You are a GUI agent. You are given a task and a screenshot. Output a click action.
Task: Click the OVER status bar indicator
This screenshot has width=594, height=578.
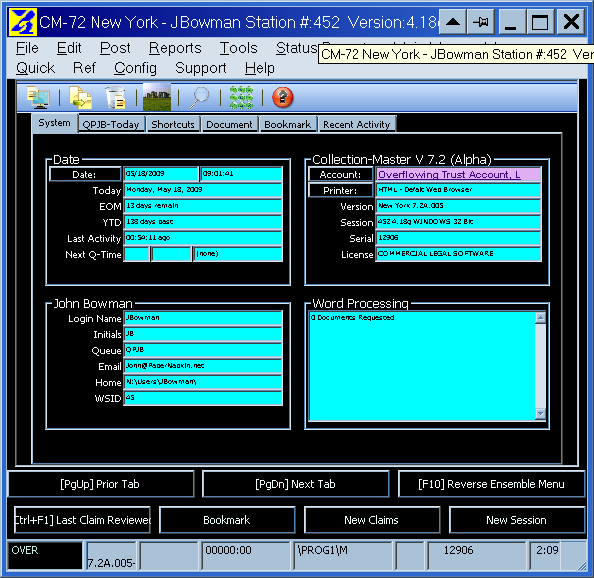coord(45,555)
